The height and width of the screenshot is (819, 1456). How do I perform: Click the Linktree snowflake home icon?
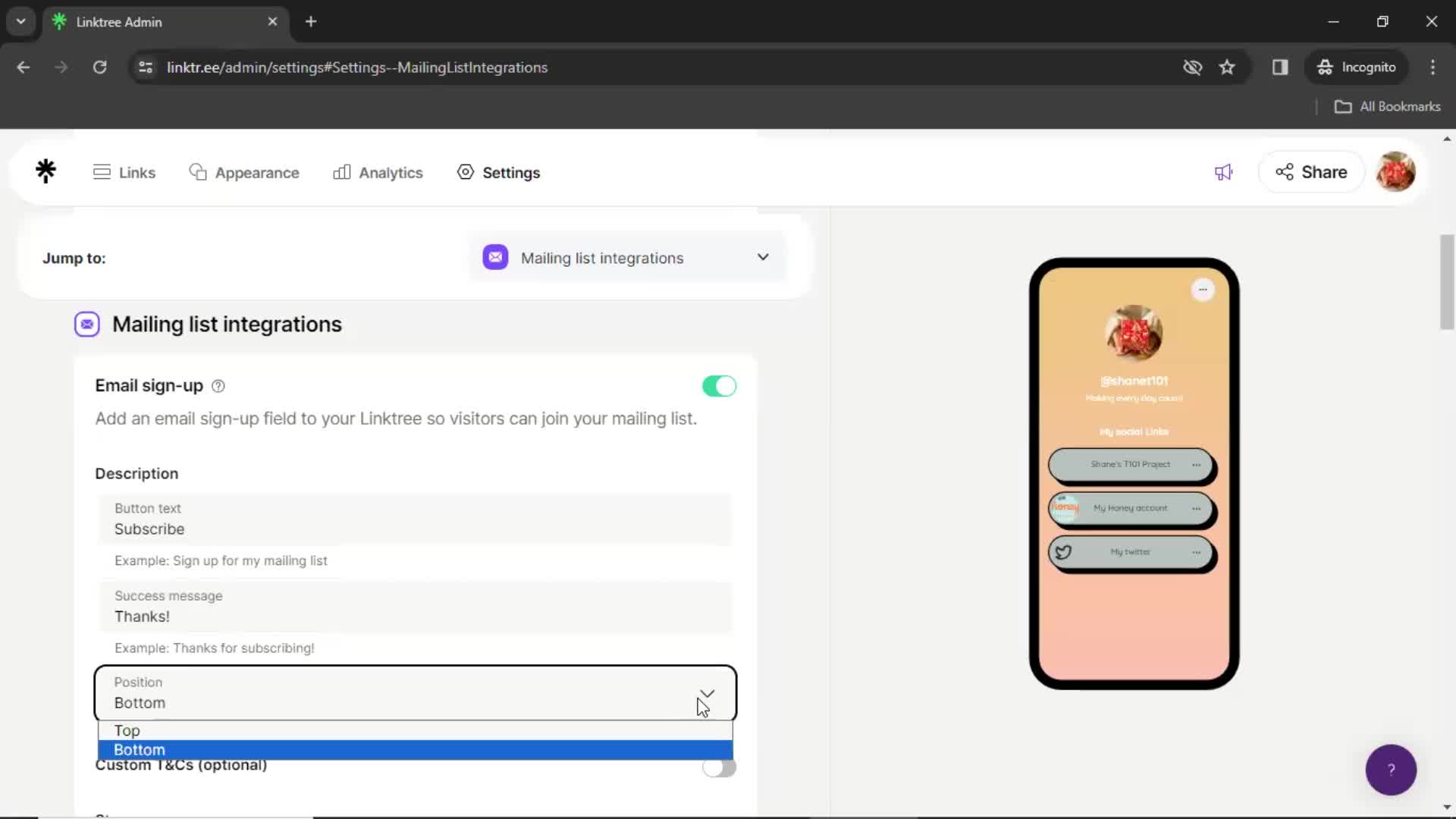pos(45,172)
